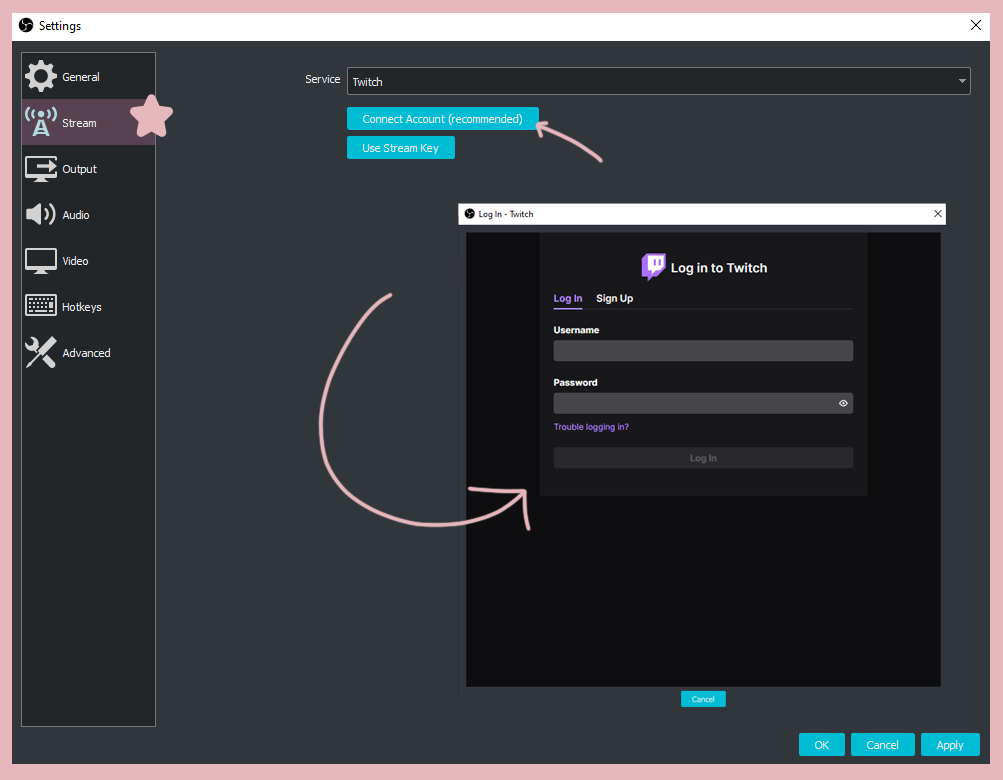Select the General label in sidebar

81,77
